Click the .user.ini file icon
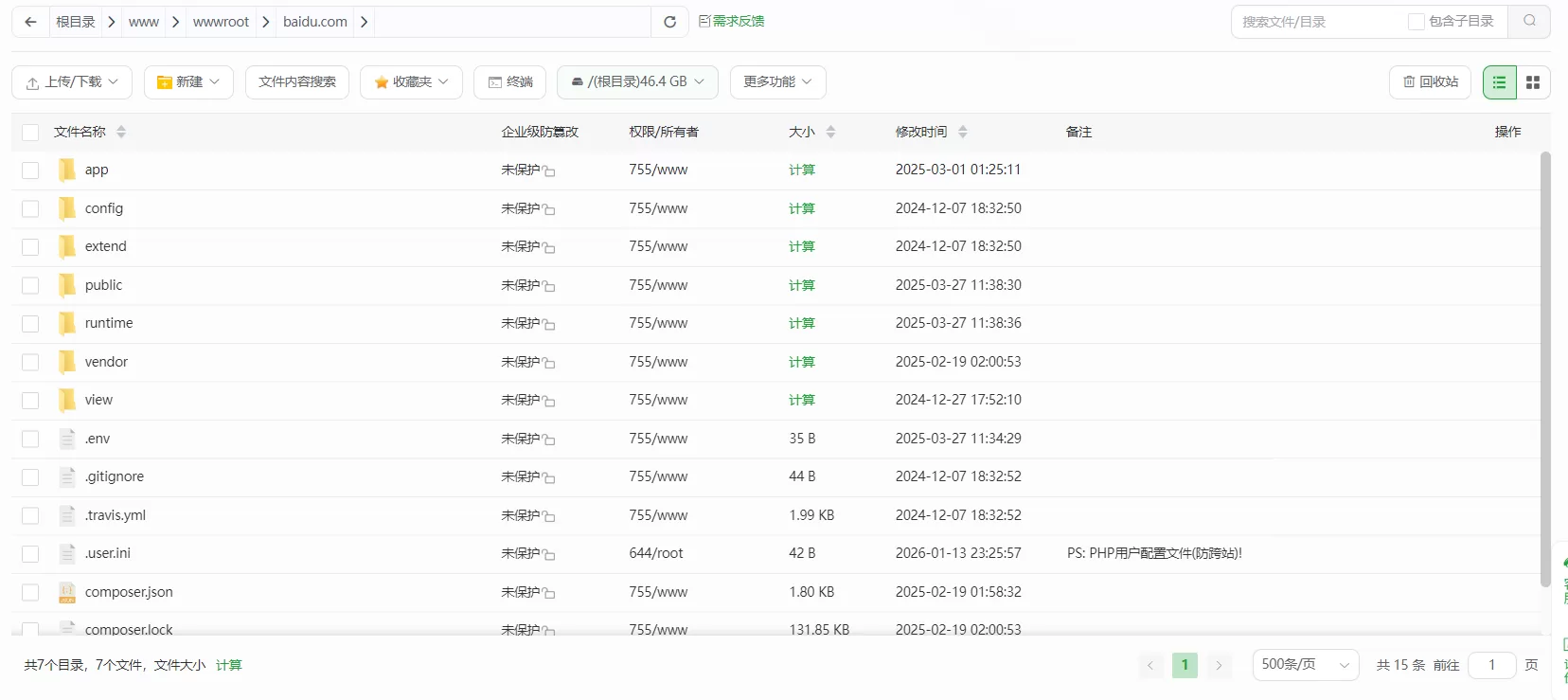 point(66,553)
